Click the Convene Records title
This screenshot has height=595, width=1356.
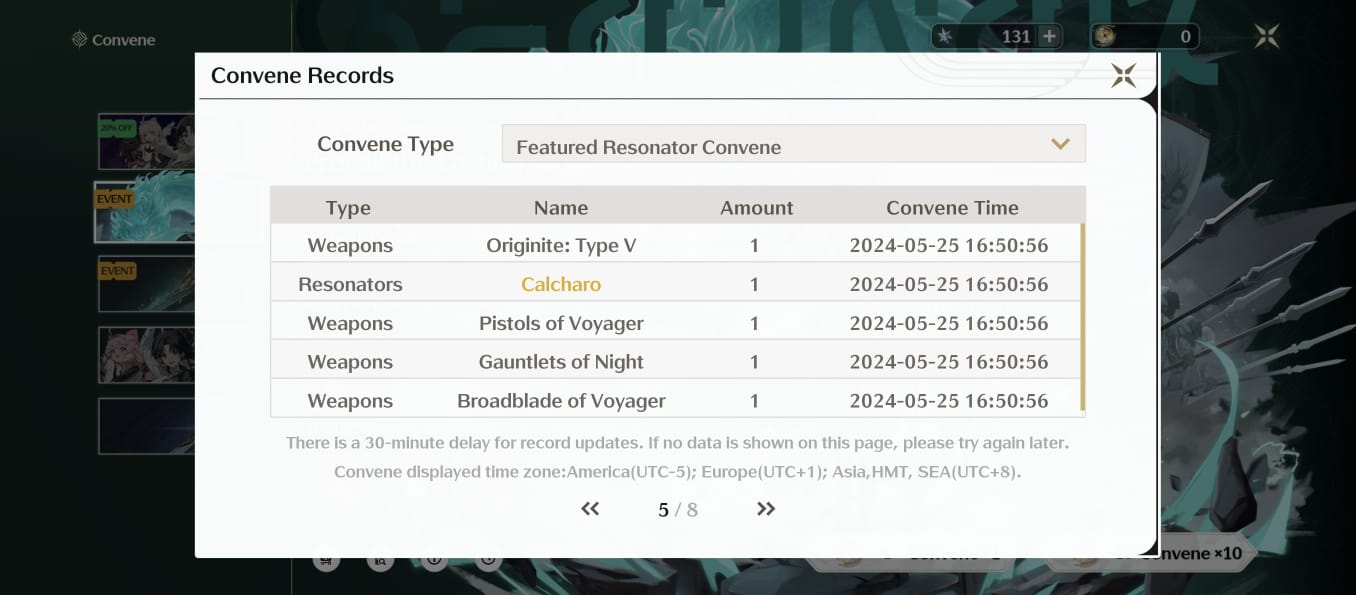click(302, 75)
